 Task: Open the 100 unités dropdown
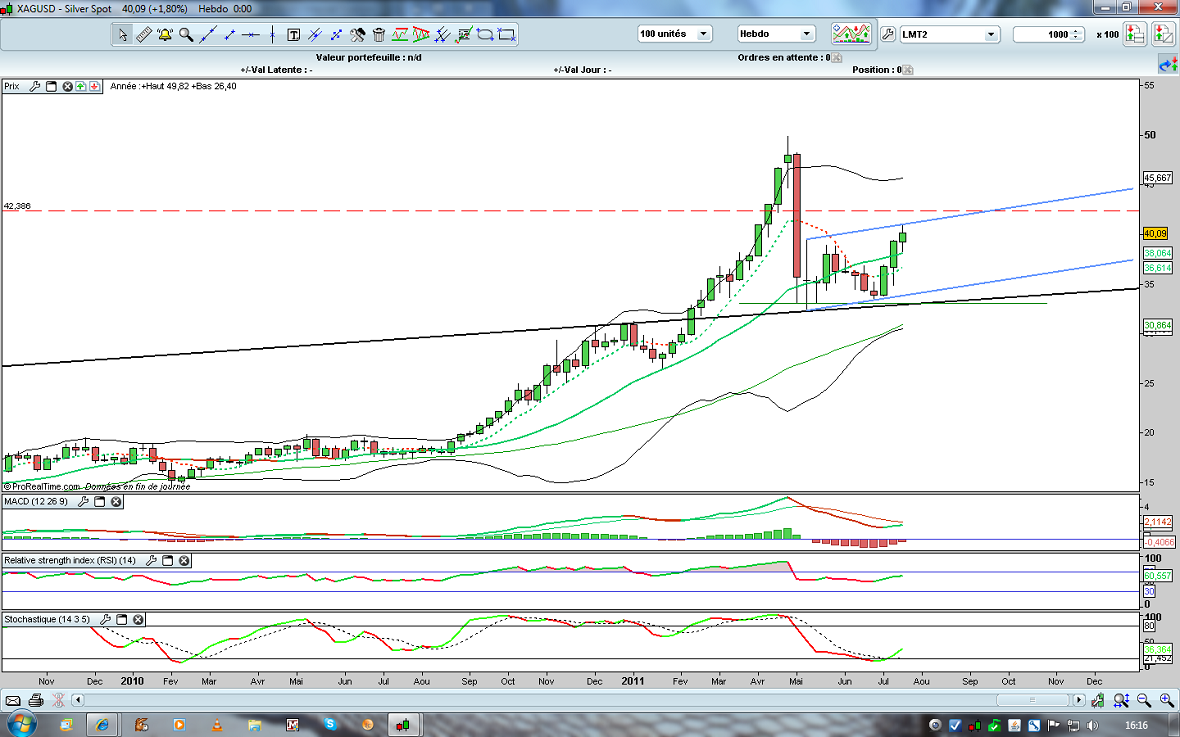(674, 34)
